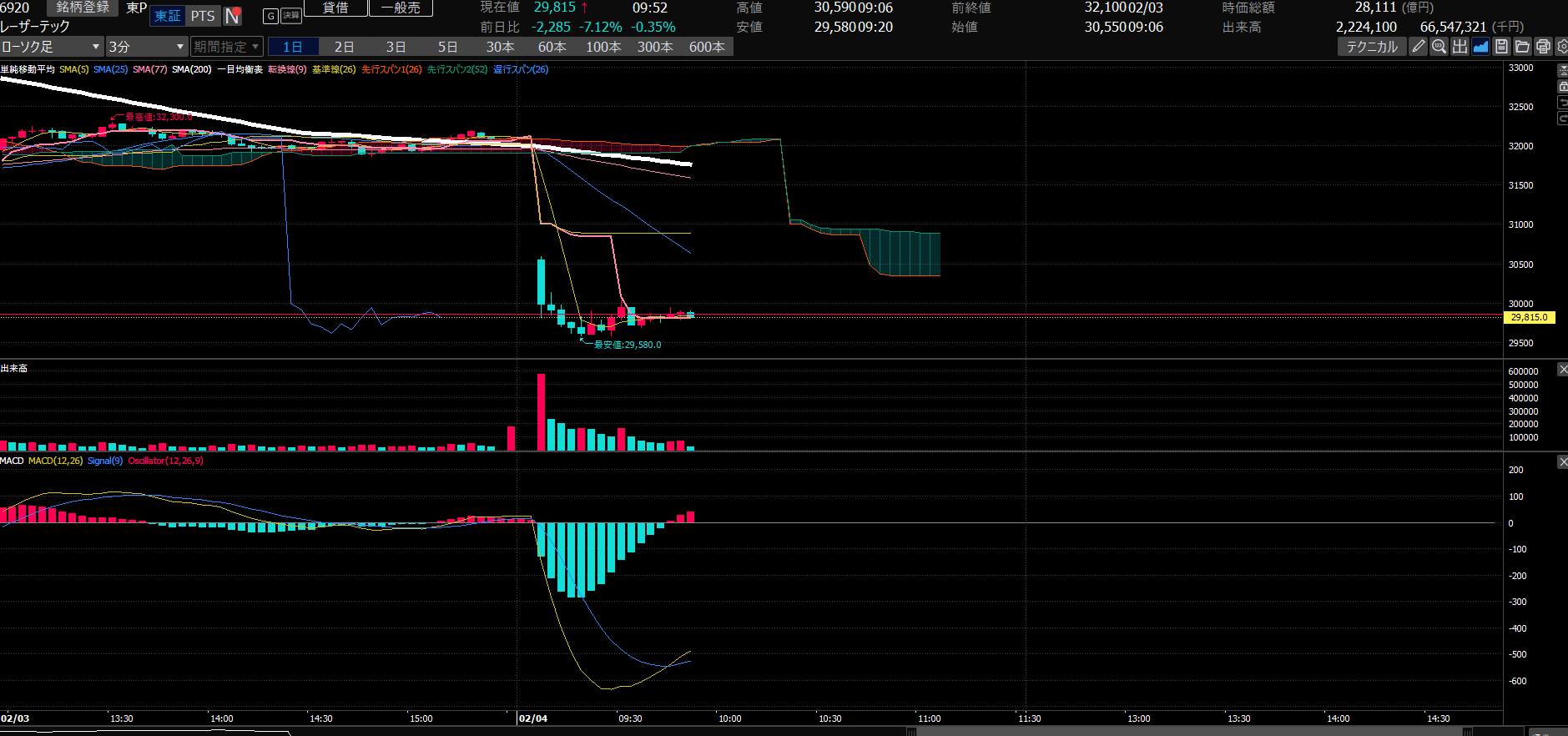This screenshot has width=1568, height=736.
Task: Open the テクニカル settings button
Action: point(1372,47)
